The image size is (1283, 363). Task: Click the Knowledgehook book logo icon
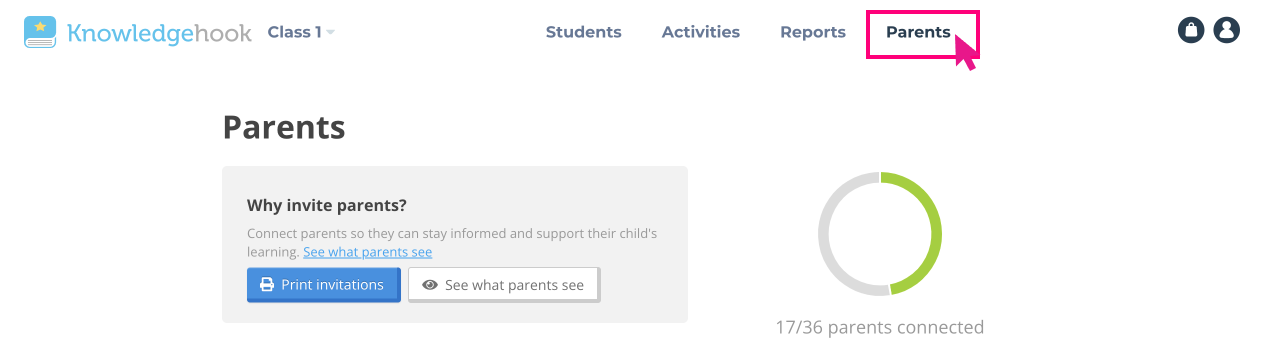(41, 32)
